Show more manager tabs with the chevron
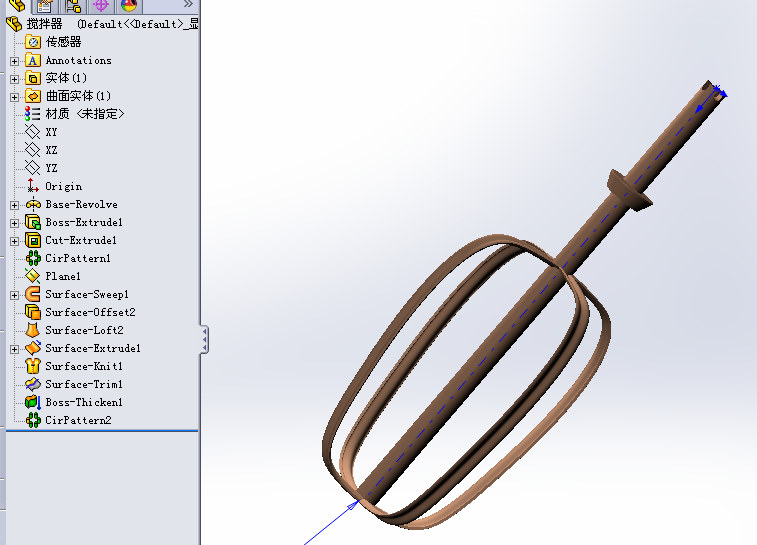The height and width of the screenshot is (545, 757). pyautogui.click(x=188, y=4)
